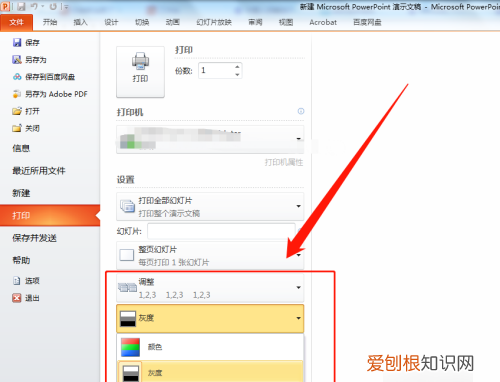The width and height of the screenshot is (500, 382).
Task: Switch to the Acrobat ribbon tab
Action: click(323, 22)
